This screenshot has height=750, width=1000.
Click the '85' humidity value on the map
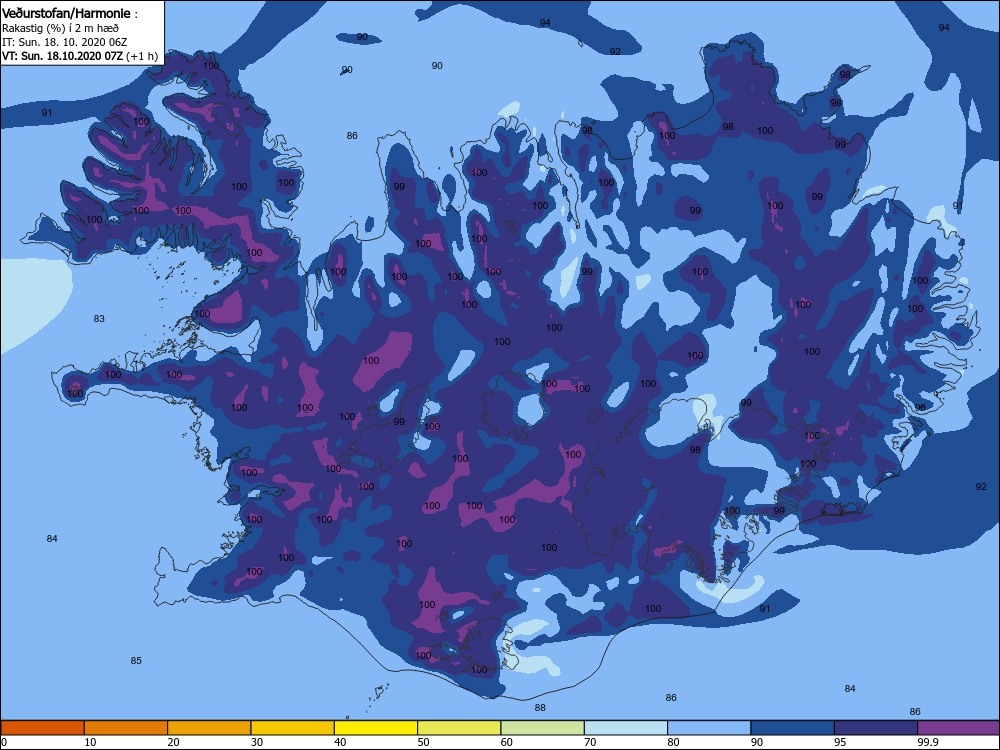136,661
